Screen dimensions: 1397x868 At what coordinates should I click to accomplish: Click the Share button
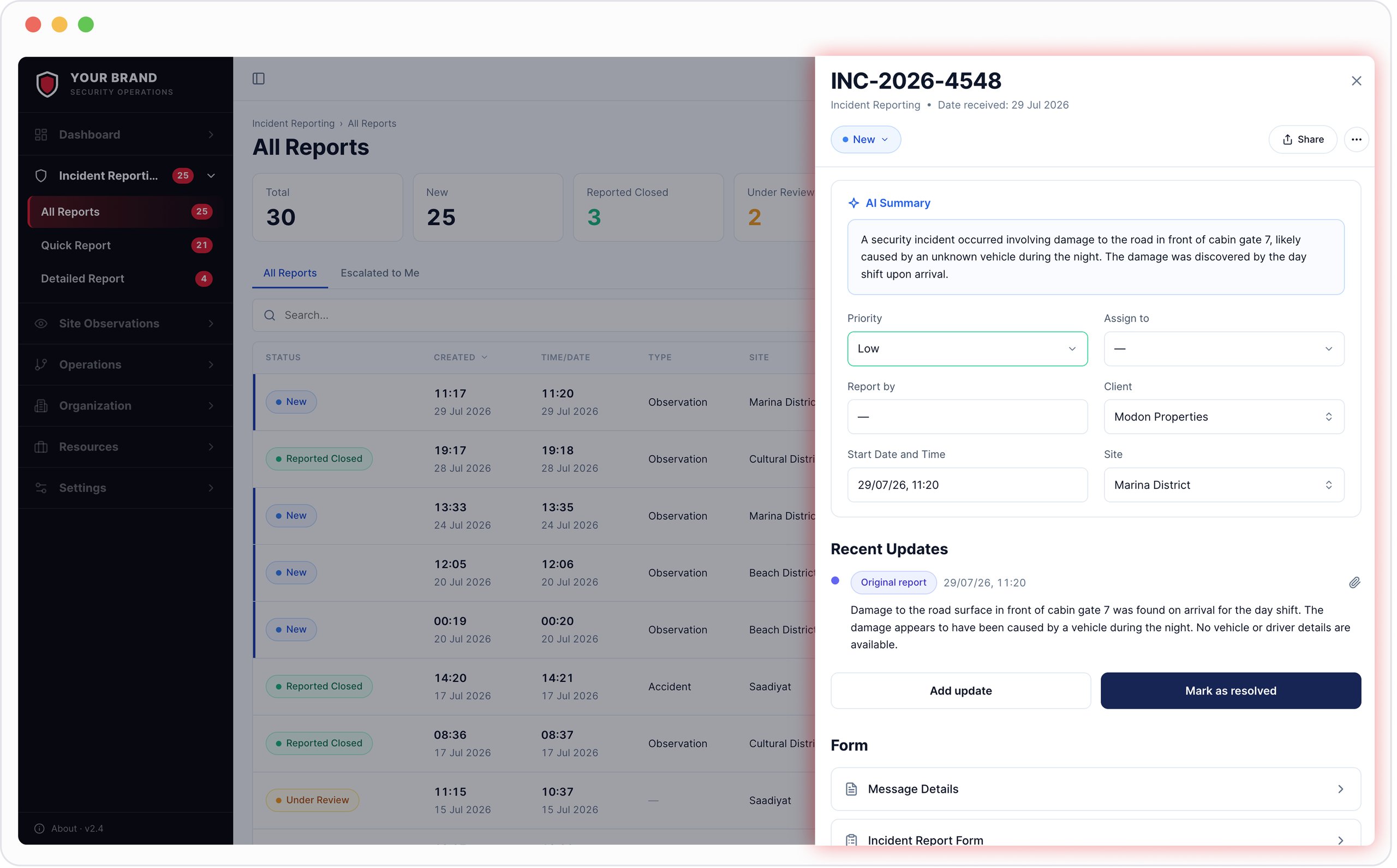click(1302, 140)
